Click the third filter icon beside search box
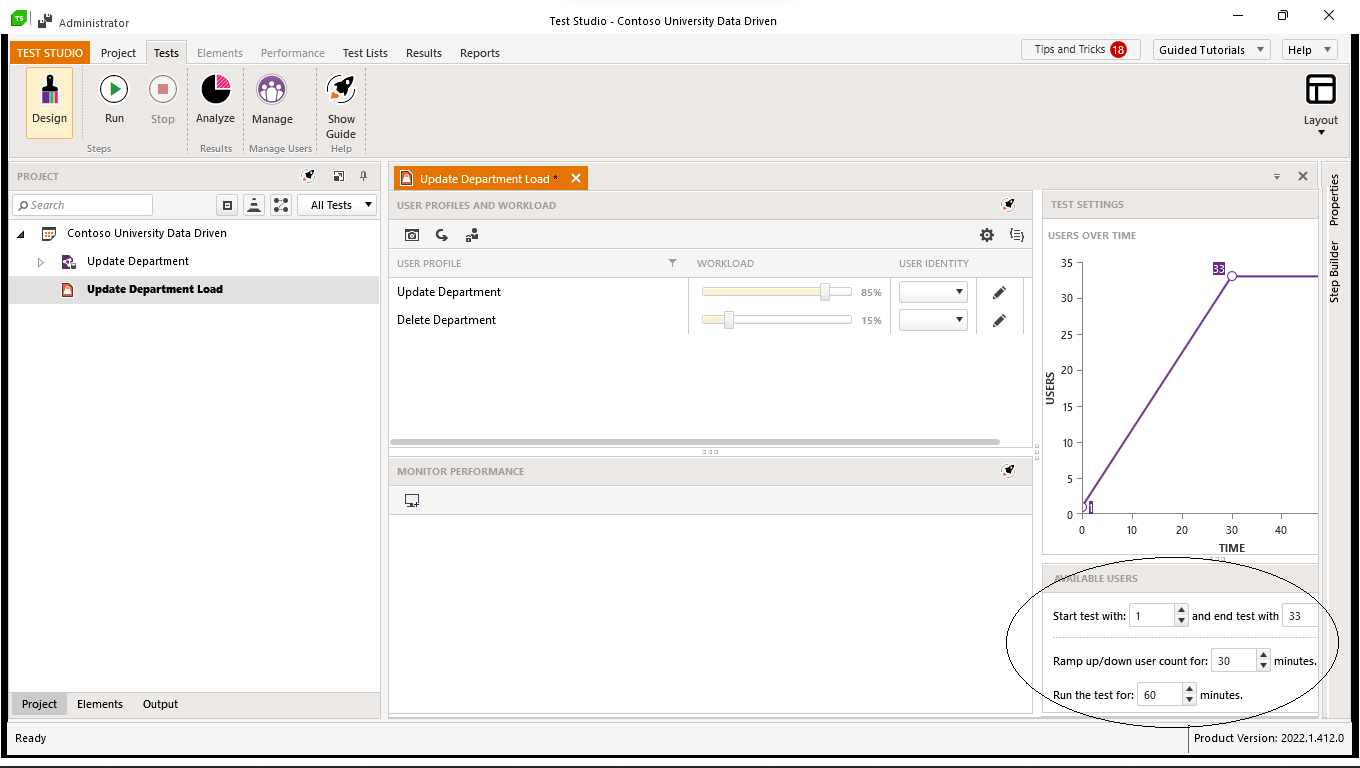 pyautogui.click(x=280, y=205)
